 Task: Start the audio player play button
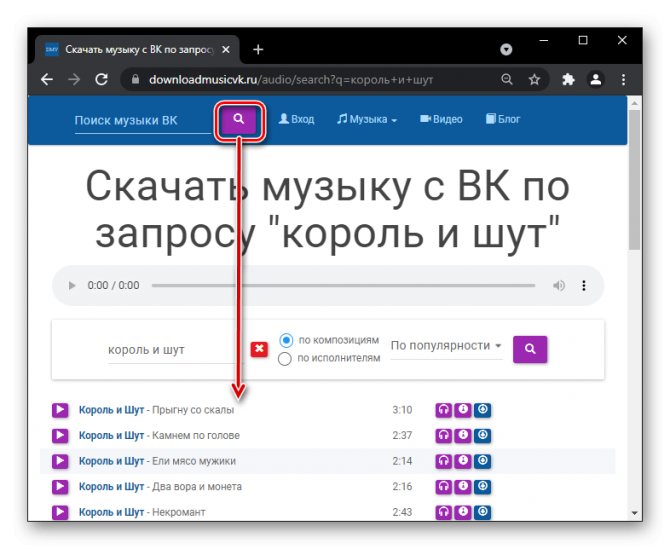[x=72, y=285]
